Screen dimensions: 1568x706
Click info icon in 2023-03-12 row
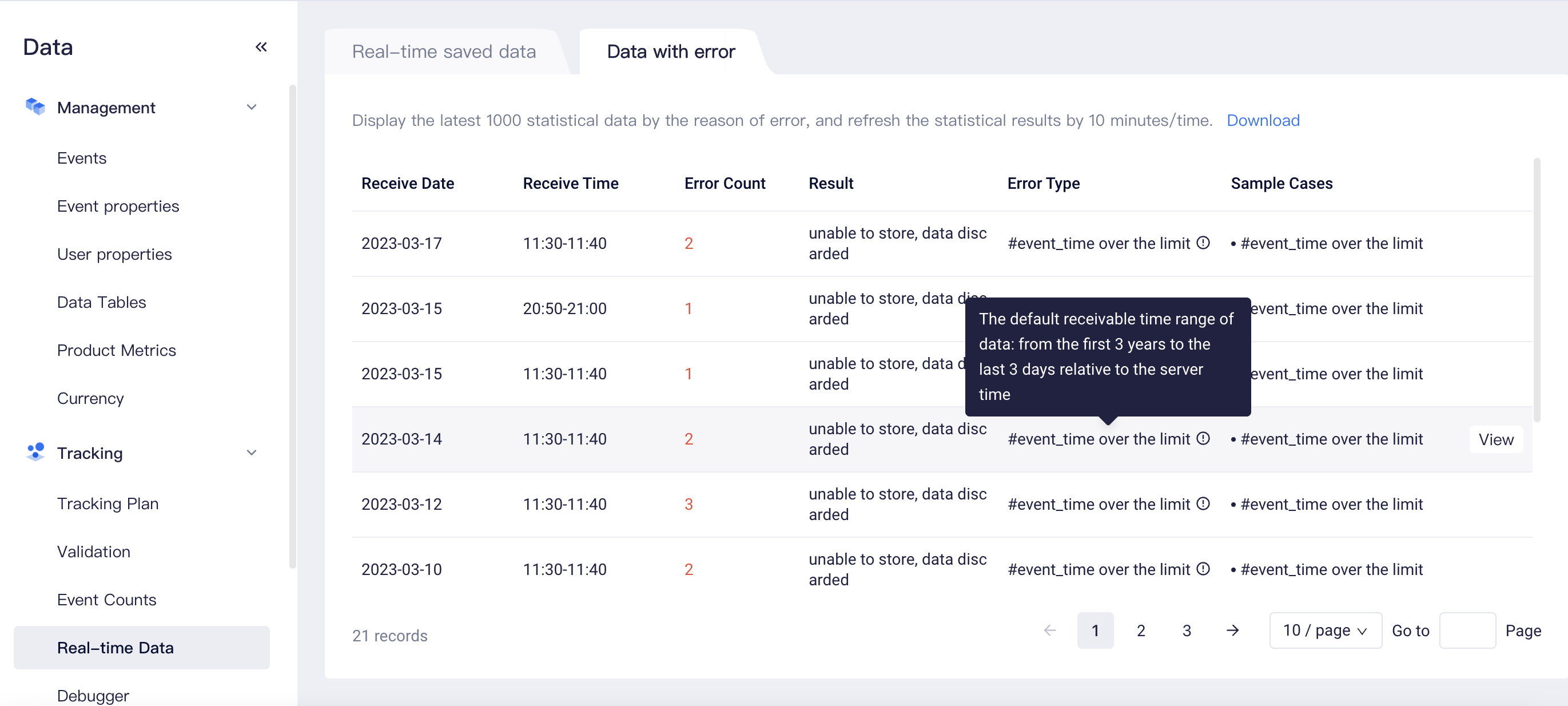point(1203,503)
